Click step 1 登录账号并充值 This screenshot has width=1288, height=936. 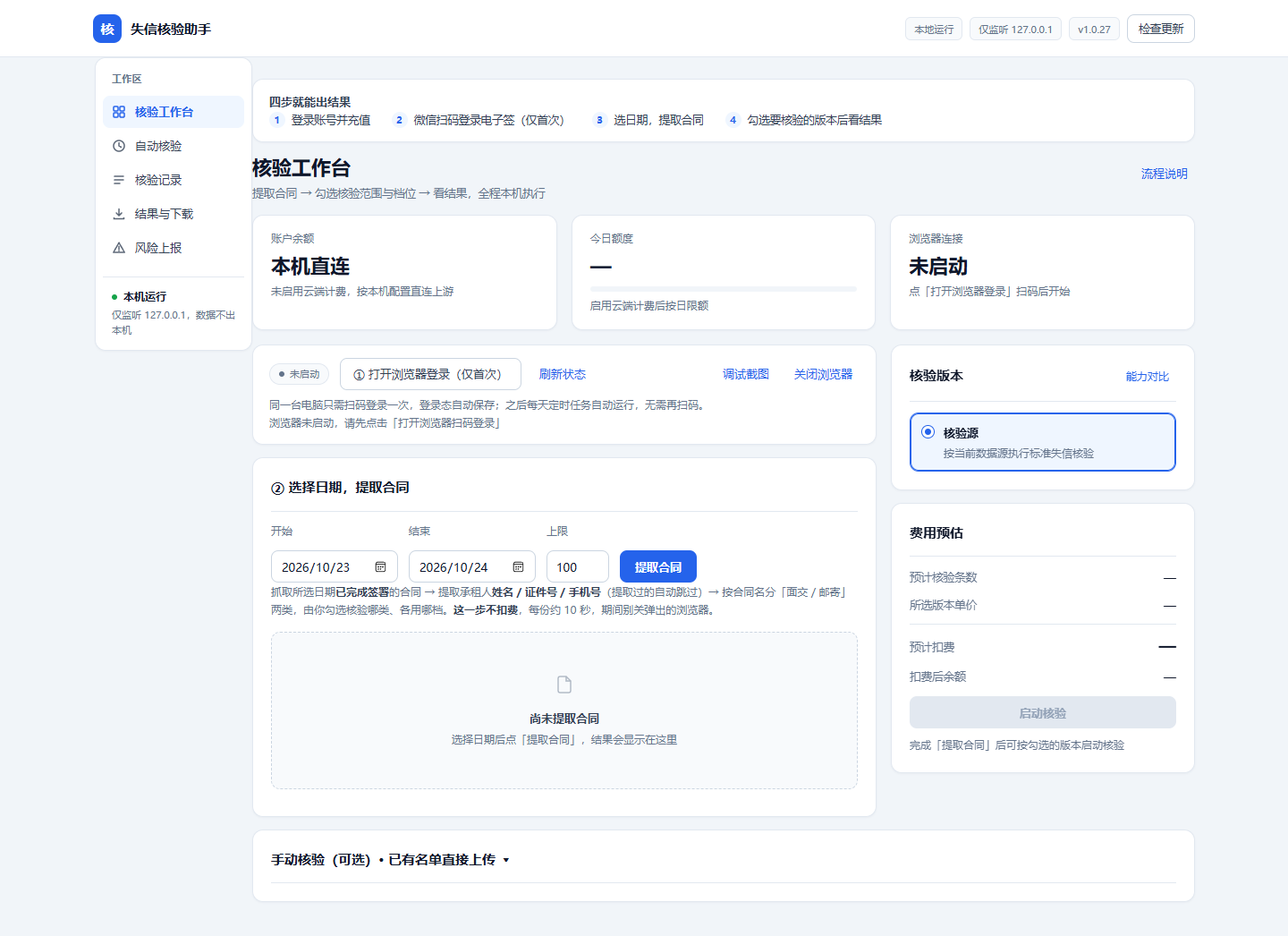320,120
